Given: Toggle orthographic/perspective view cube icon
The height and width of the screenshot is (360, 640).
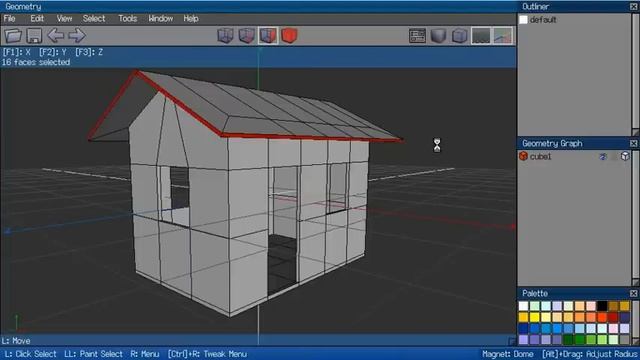Looking at the screenshot, I should click(x=460, y=36).
